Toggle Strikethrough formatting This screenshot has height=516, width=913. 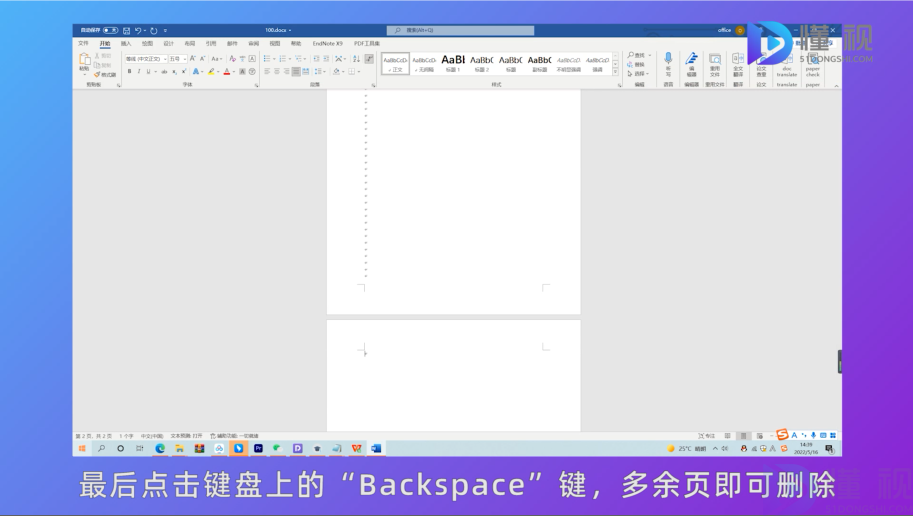(164, 72)
